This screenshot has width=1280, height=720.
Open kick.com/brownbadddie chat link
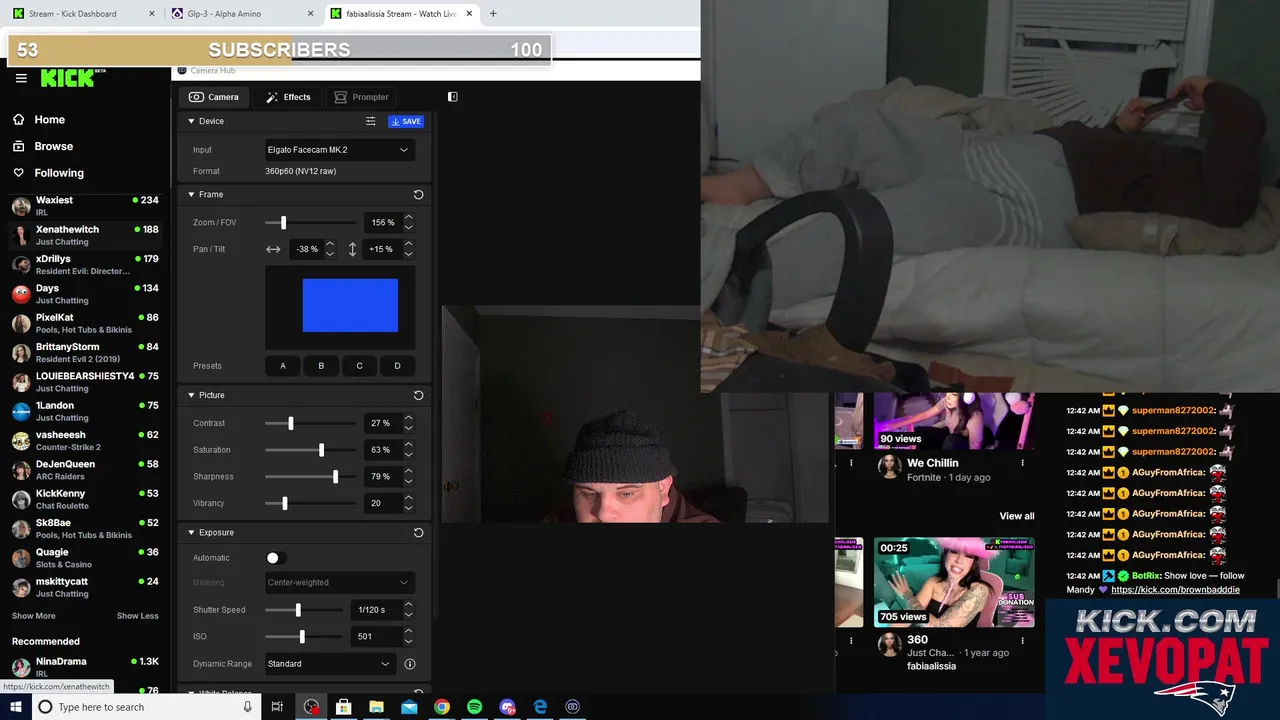click(x=1175, y=590)
